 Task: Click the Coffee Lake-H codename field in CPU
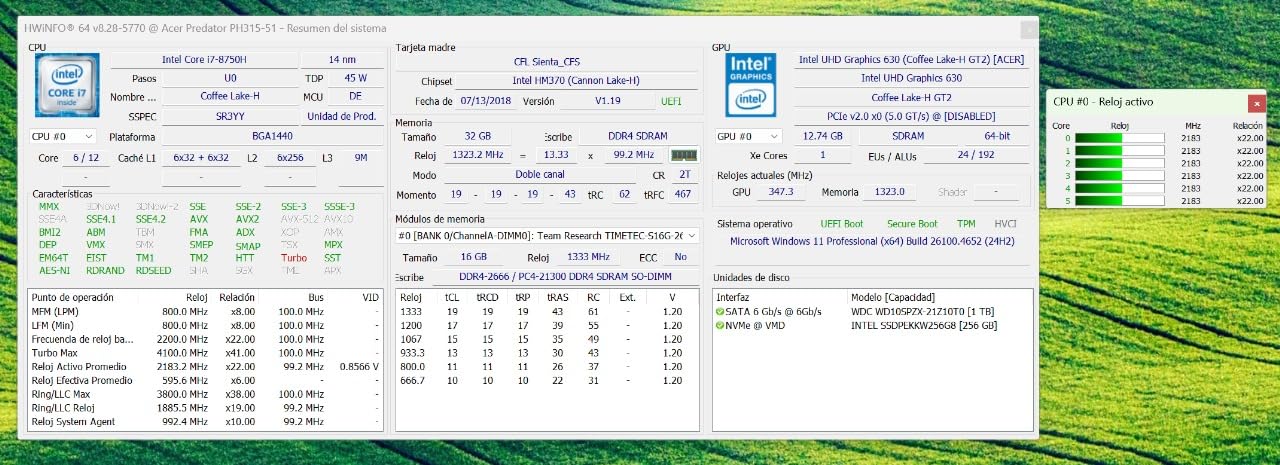230,97
